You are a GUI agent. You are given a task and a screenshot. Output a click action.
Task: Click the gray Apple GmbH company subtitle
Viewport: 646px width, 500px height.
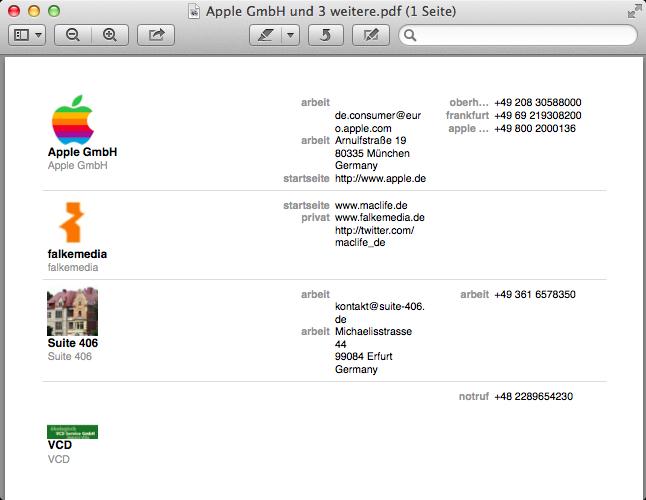(x=77, y=166)
